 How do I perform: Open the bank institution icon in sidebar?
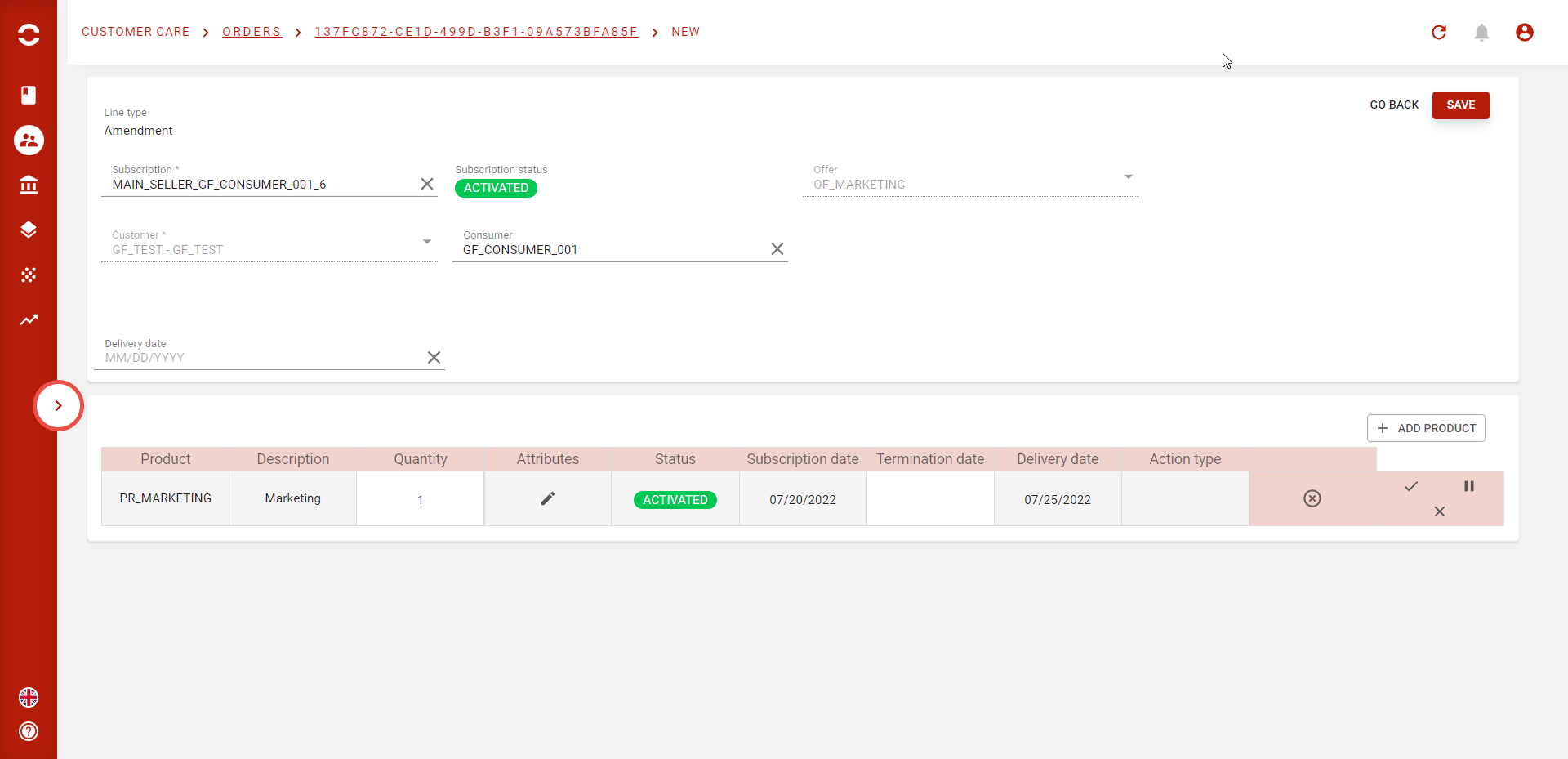29,185
